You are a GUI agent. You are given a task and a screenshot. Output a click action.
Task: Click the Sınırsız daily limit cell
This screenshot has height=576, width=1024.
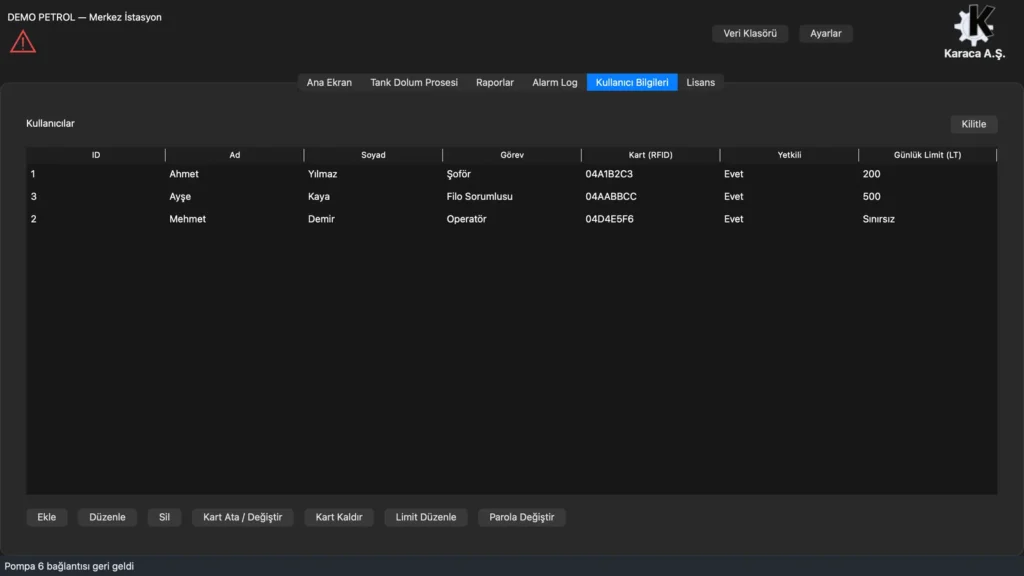(x=878, y=219)
